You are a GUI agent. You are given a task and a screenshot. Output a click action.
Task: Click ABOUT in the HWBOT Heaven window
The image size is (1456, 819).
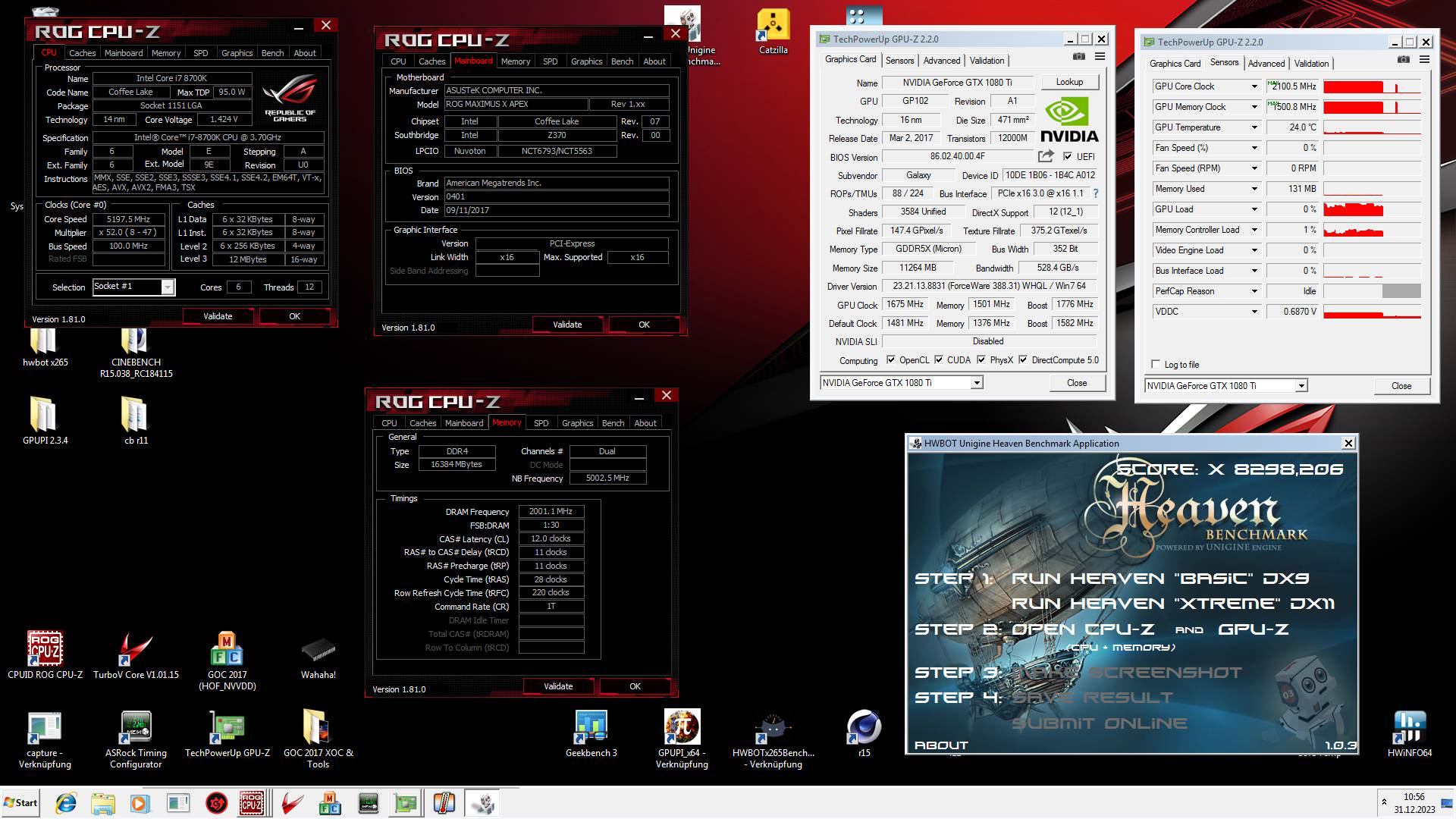(941, 745)
